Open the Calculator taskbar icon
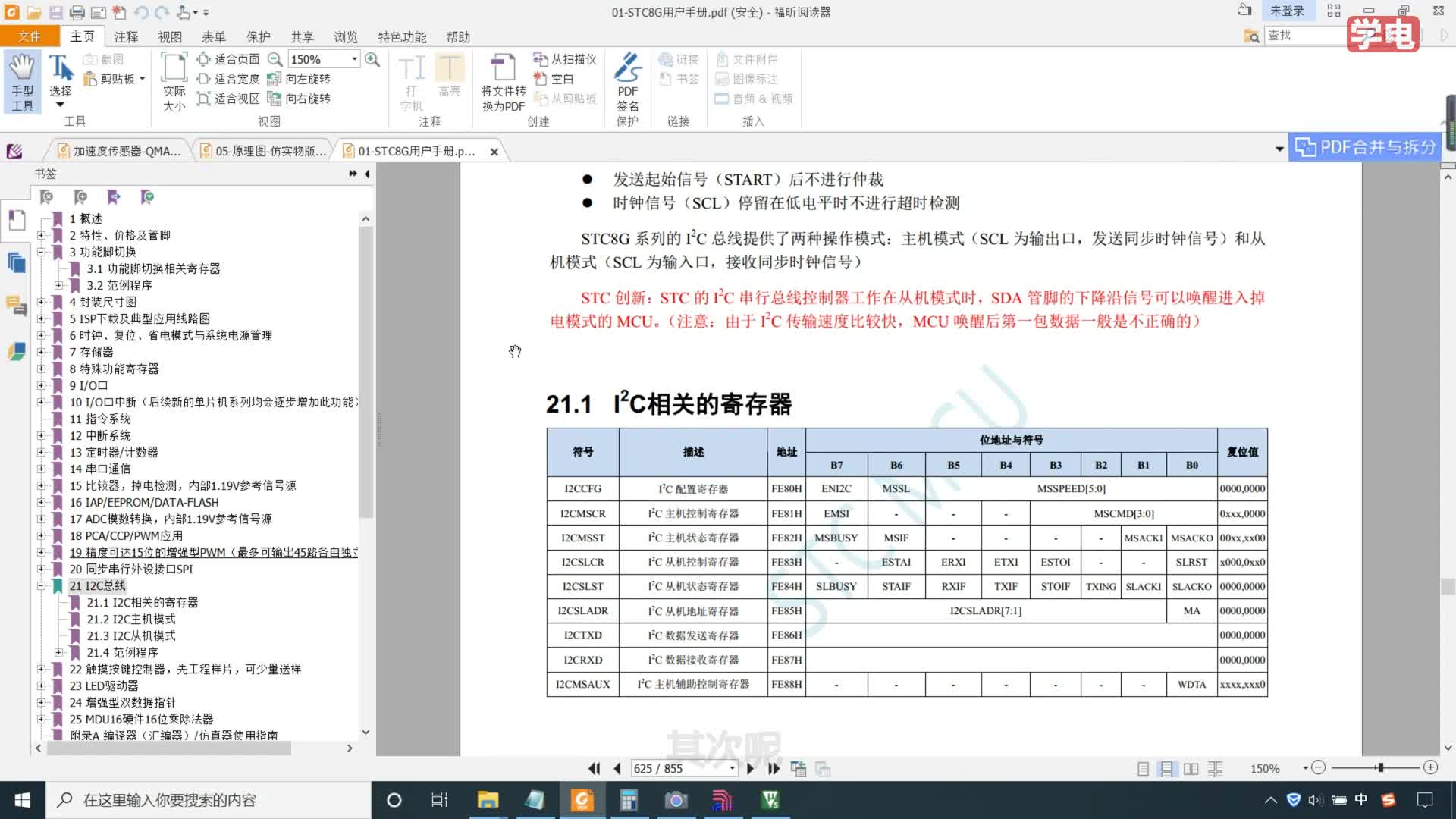The width and height of the screenshot is (1456, 819). pos(629,800)
